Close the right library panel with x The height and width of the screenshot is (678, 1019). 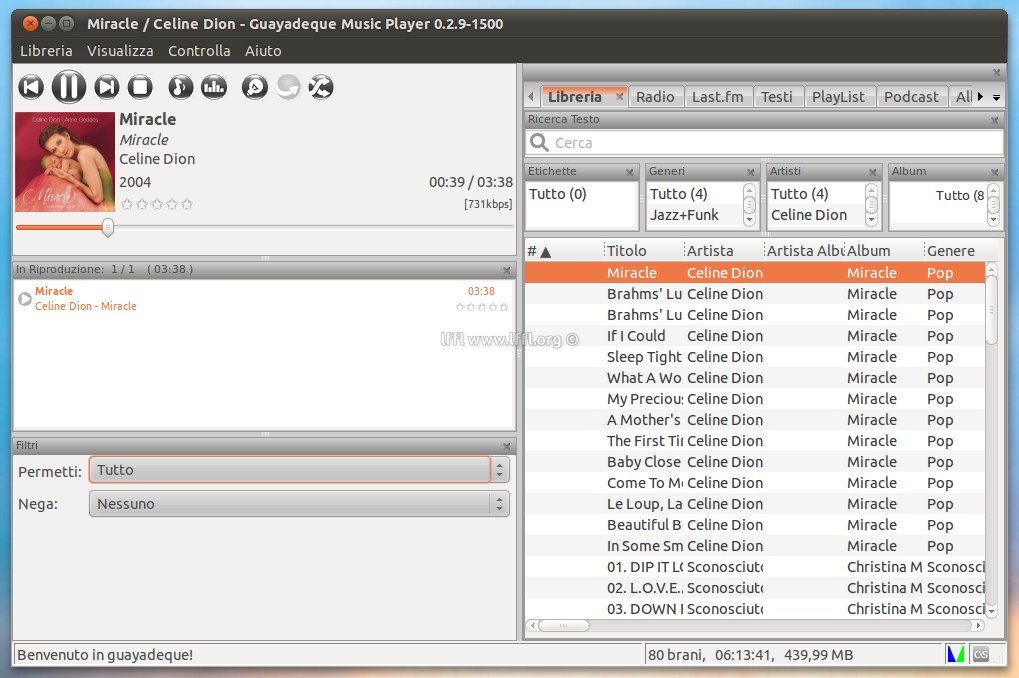click(996, 72)
